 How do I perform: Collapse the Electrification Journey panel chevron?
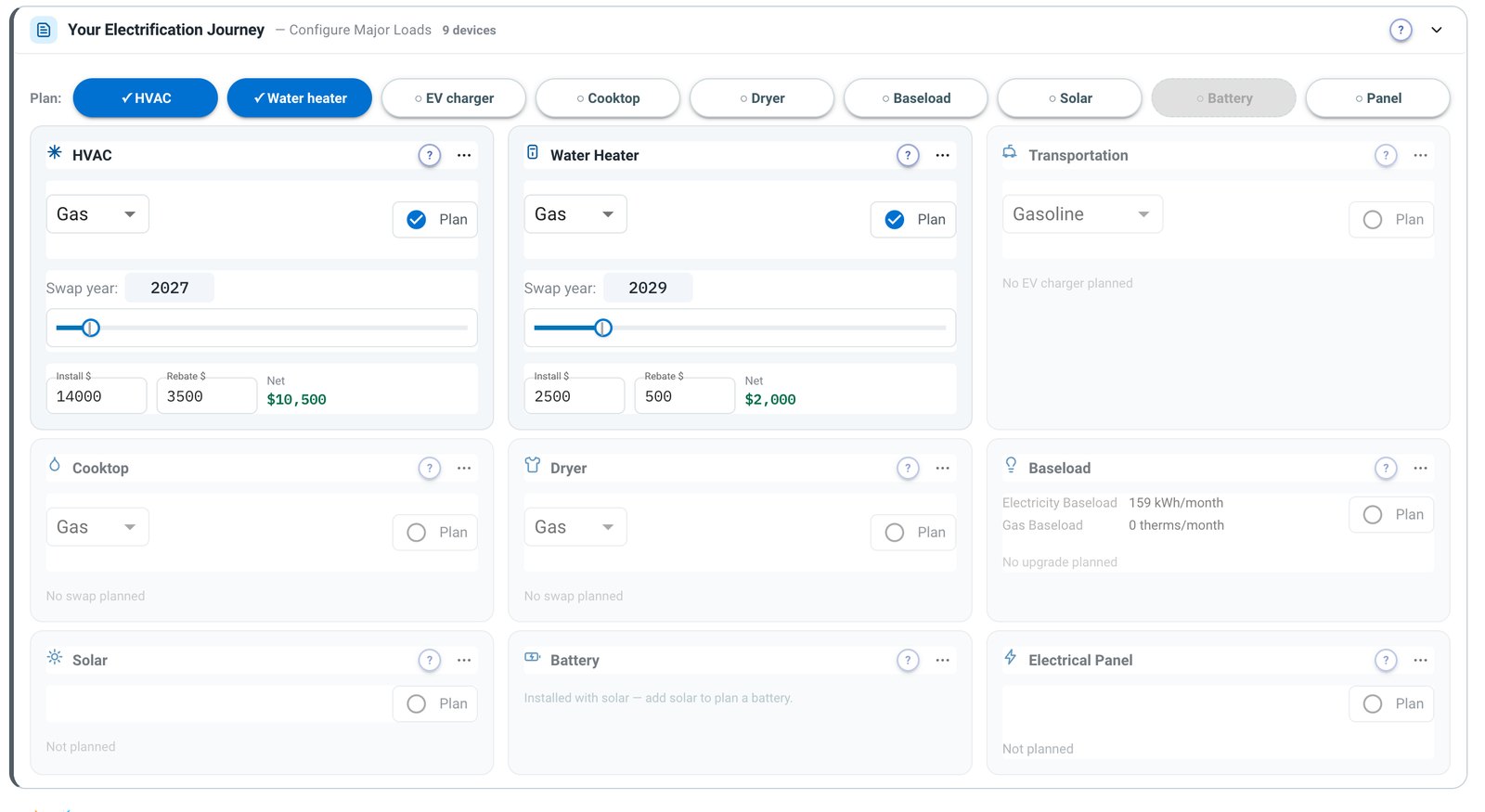1437,30
